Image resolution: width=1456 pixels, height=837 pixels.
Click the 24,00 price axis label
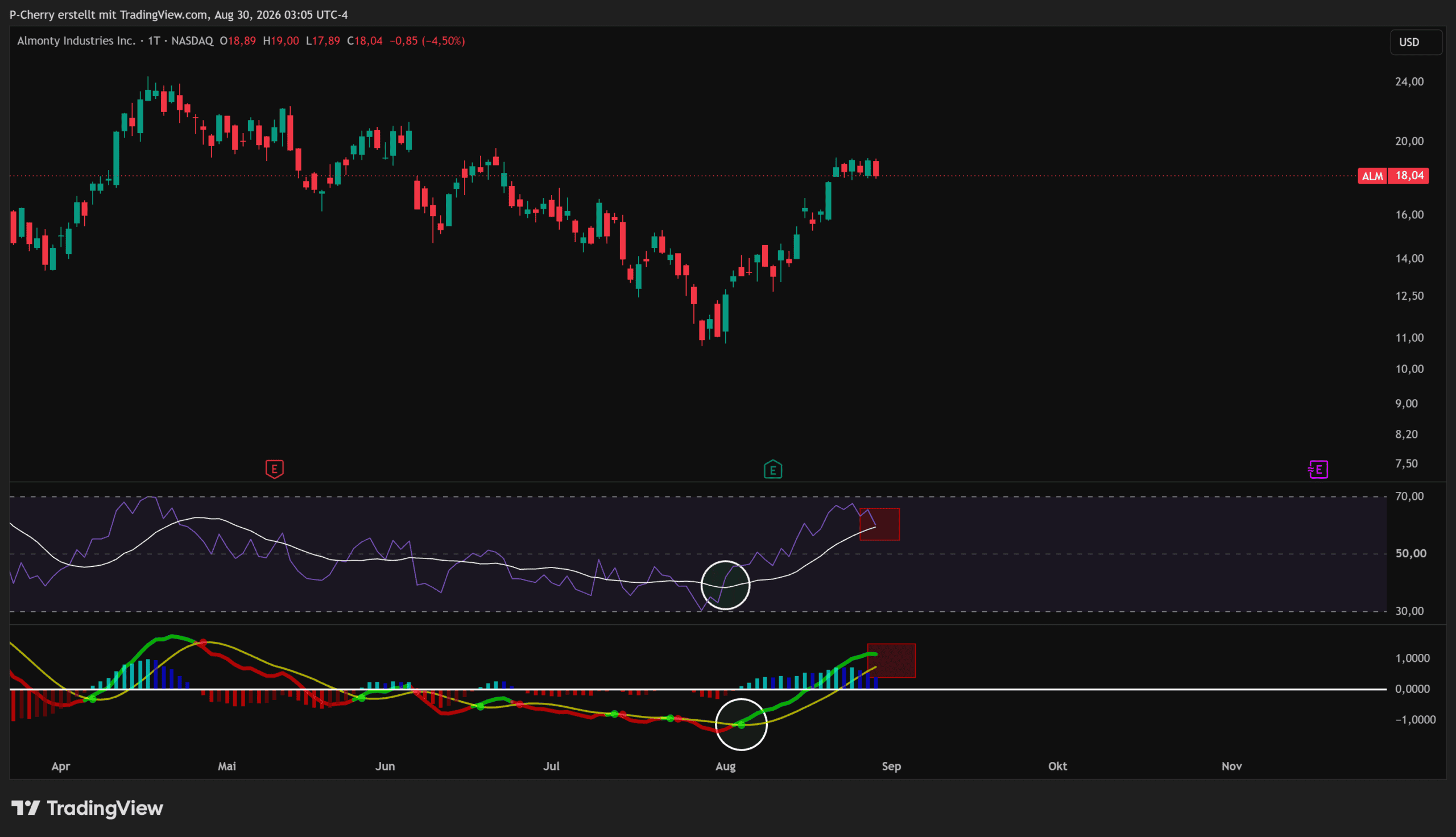point(1409,82)
